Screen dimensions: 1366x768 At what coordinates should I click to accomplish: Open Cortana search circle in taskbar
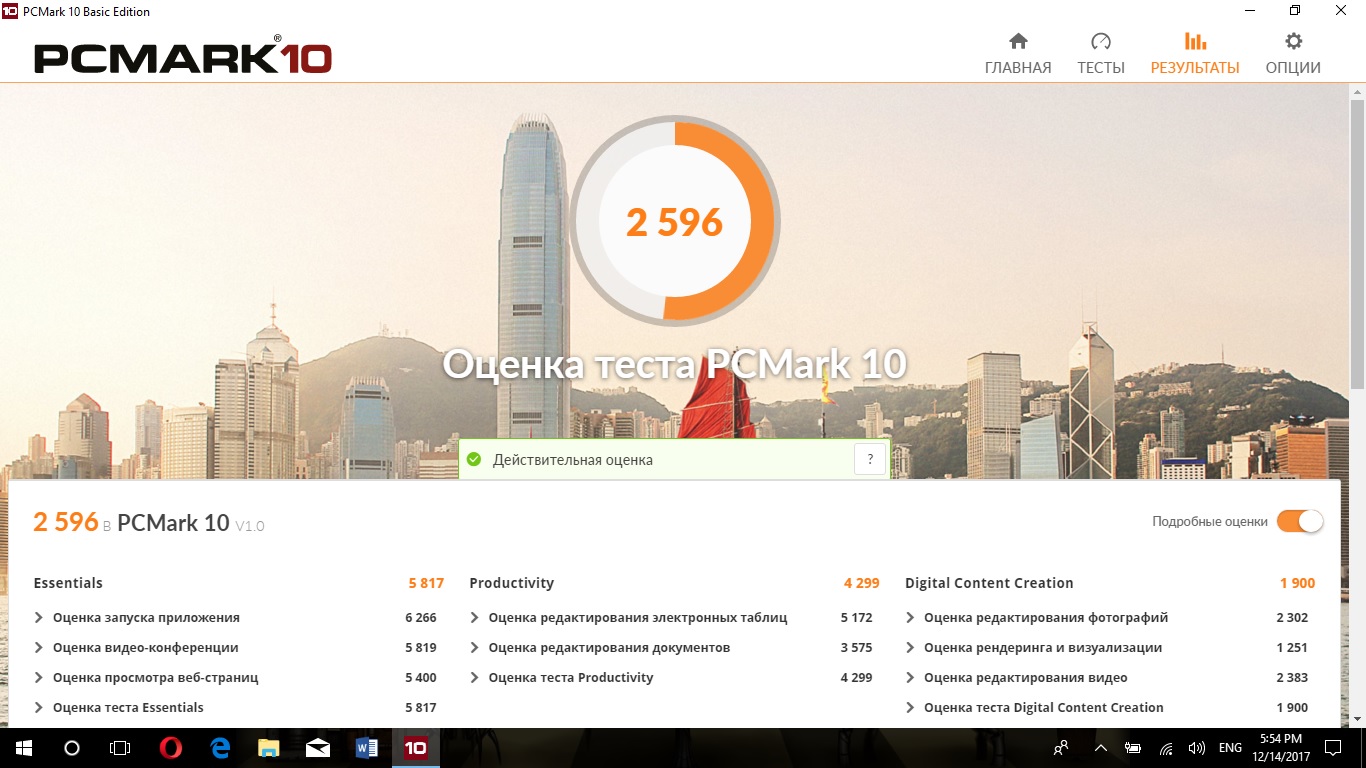[x=72, y=748]
